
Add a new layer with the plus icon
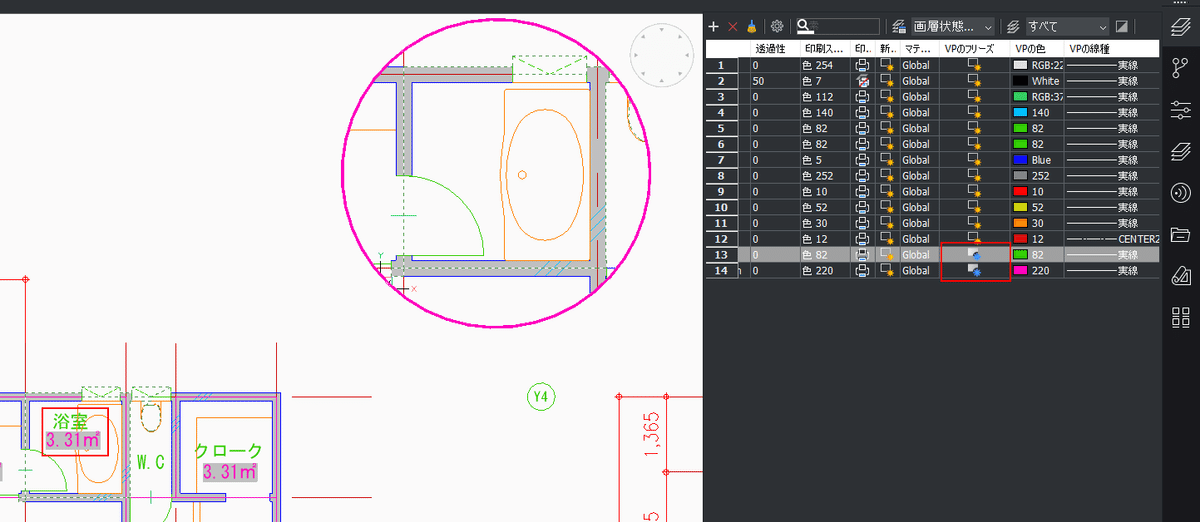click(x=713, y=27)
